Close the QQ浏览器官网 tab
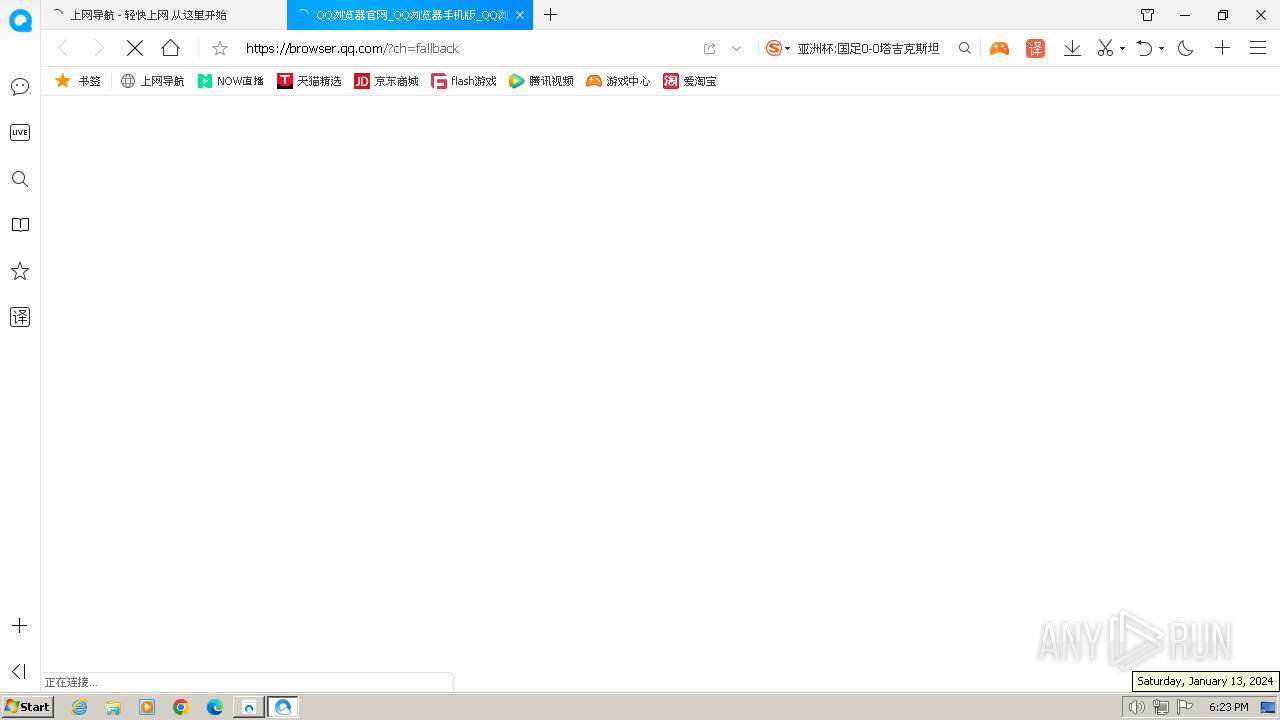1280x720 pixels. [x=520, y=15]
